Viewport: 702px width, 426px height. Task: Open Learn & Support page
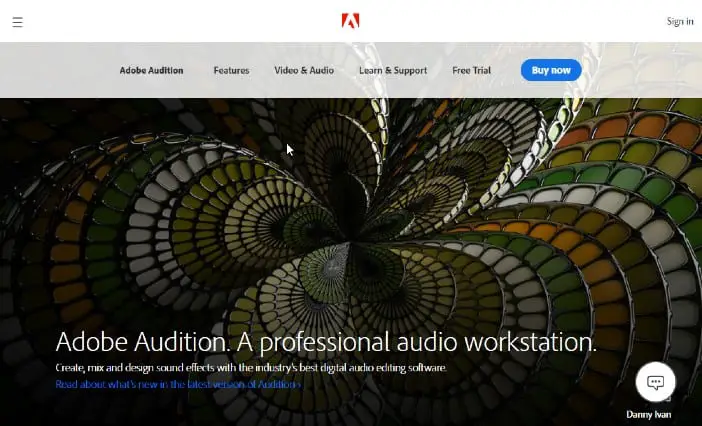393,70
